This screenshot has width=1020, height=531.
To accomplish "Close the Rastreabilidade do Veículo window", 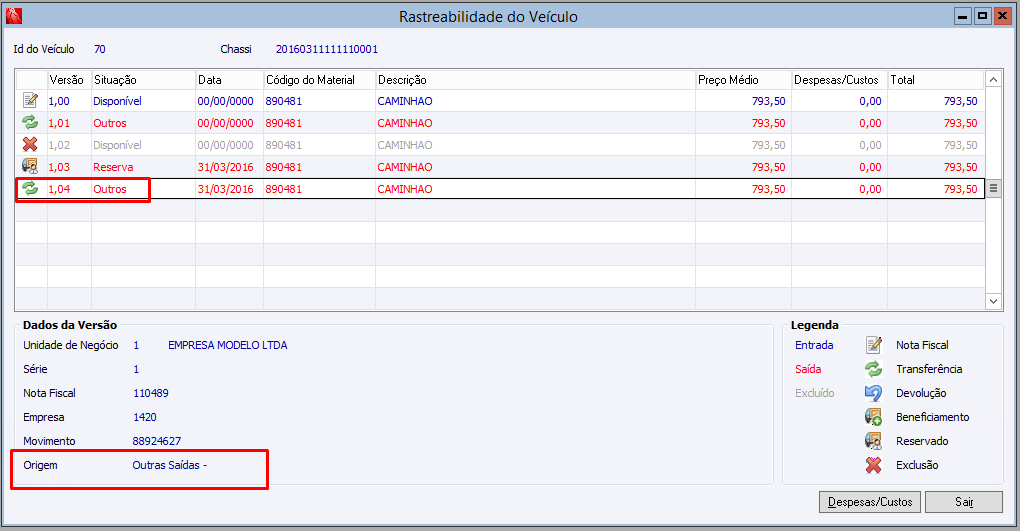I will 1002,16.
